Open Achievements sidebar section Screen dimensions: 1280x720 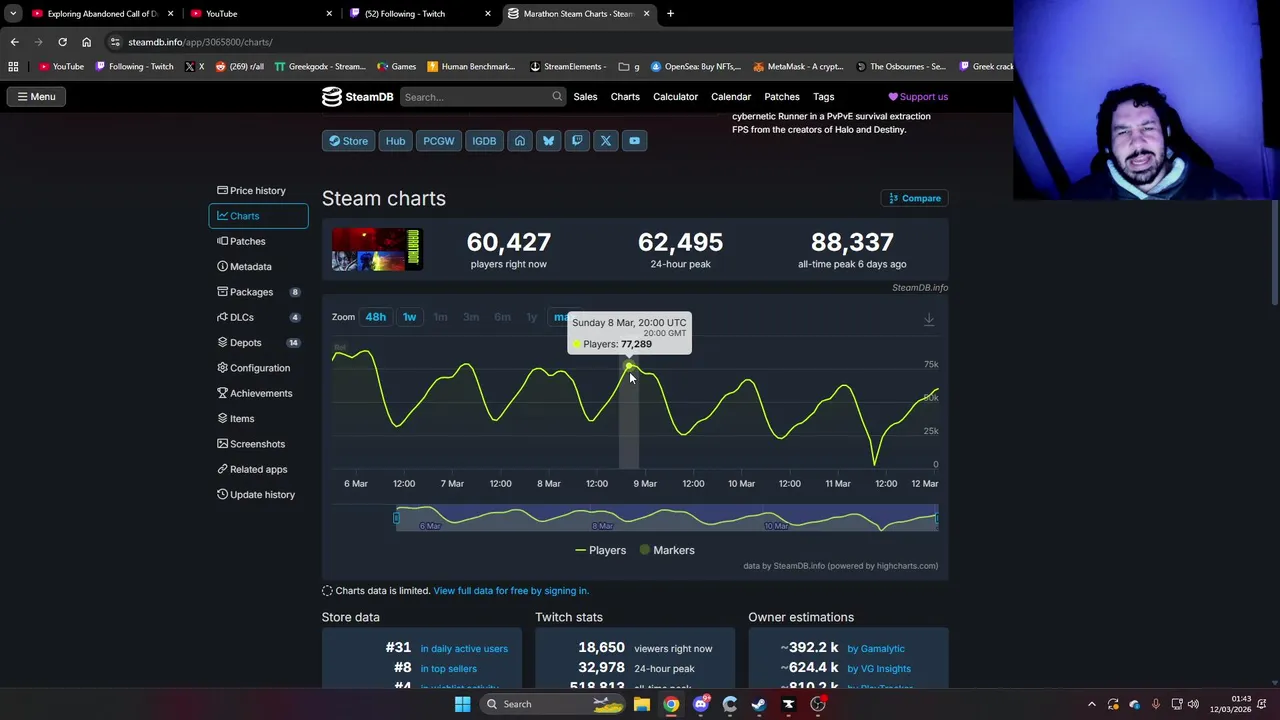point(258,393)
